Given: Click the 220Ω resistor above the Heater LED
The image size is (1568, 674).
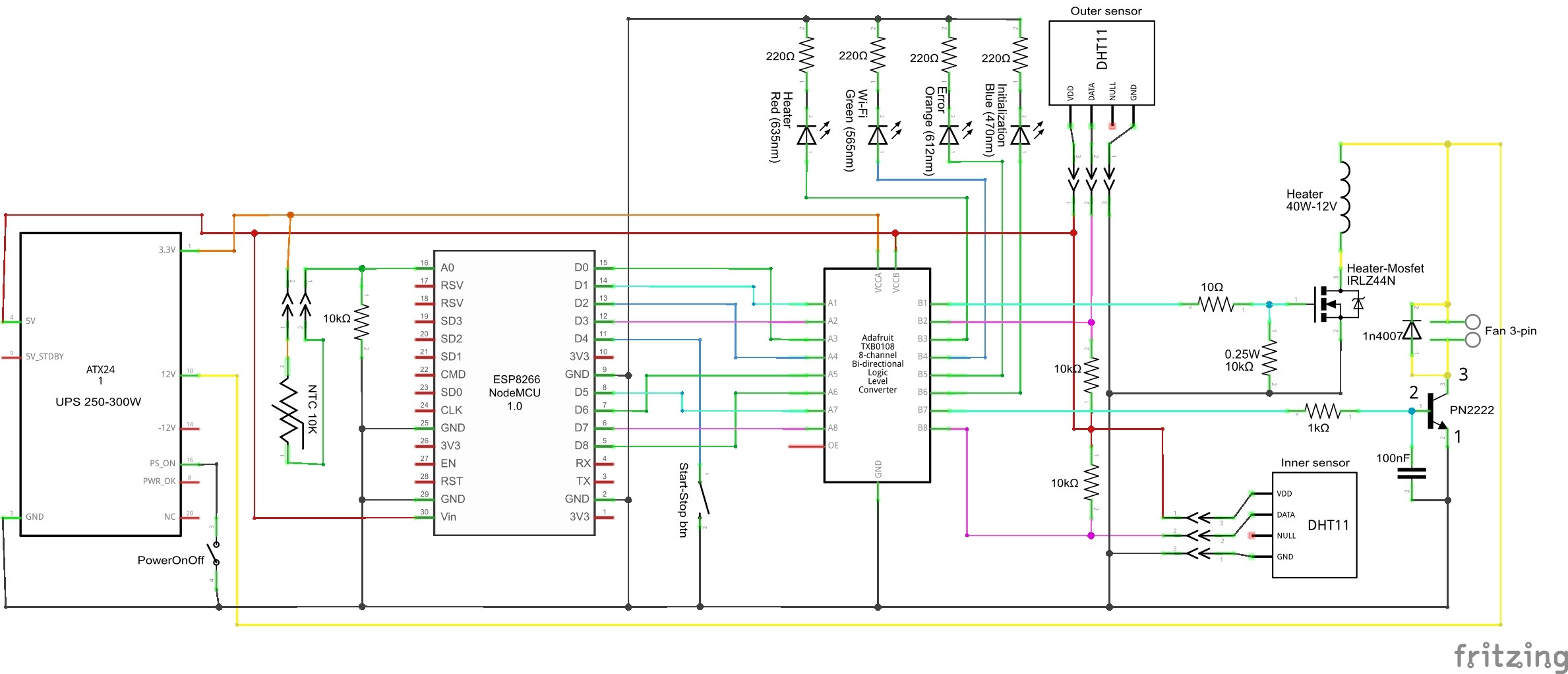Looking at the screenshot, I should tap(806, 55).
